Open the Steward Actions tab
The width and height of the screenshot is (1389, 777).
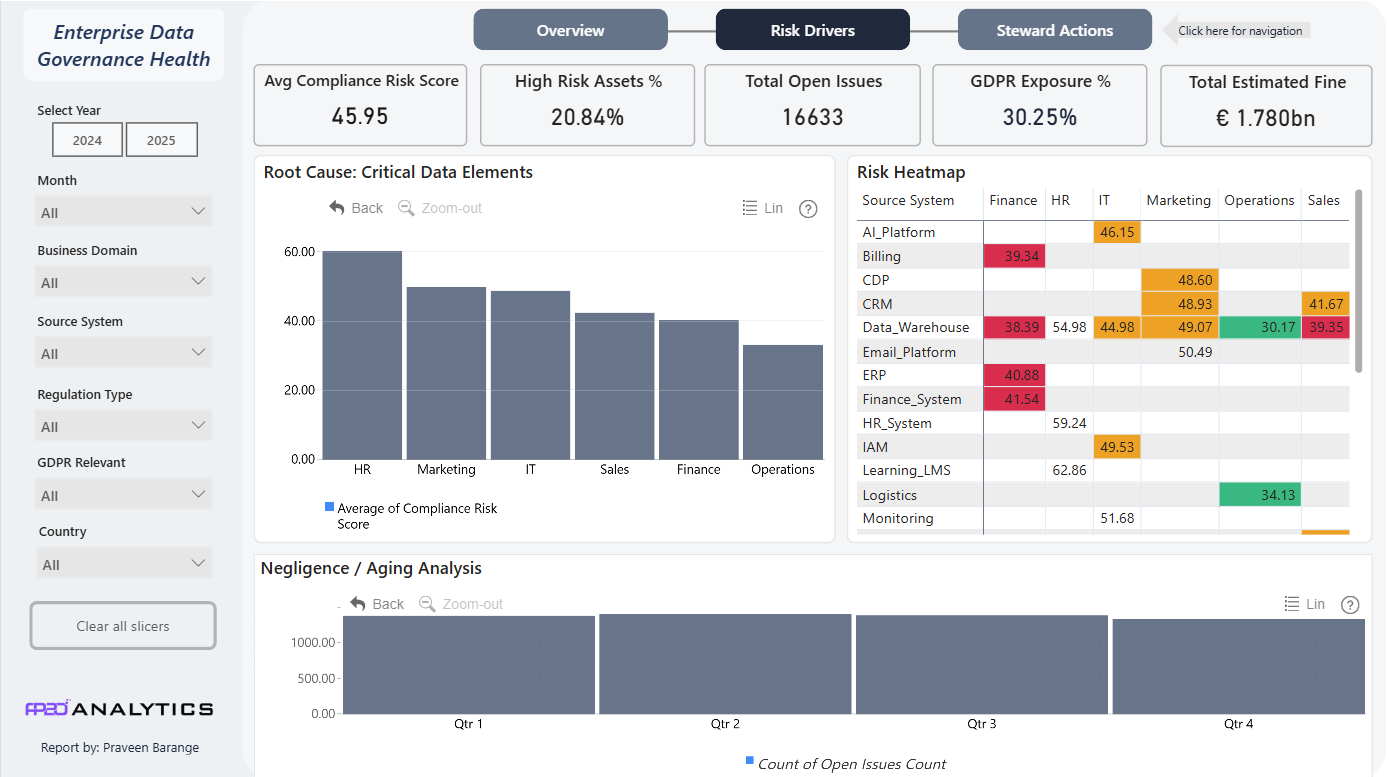[1054, 30]
